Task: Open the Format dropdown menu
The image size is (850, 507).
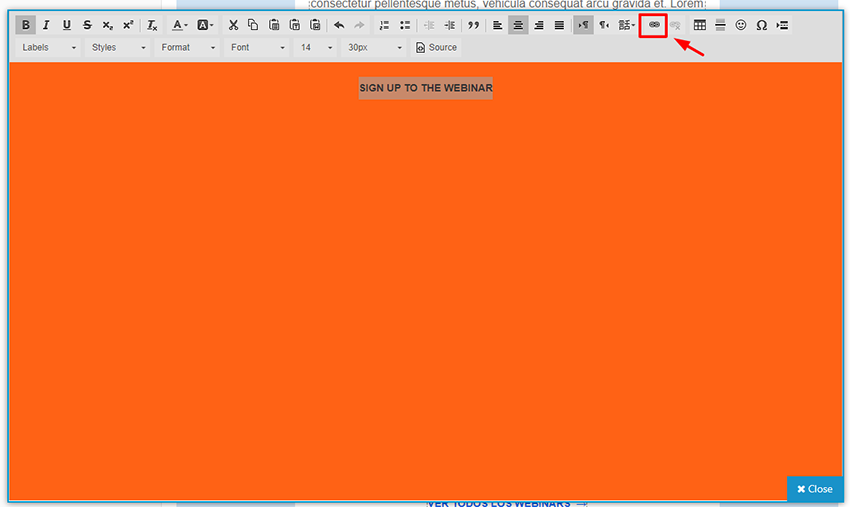Action: (188, 47)
